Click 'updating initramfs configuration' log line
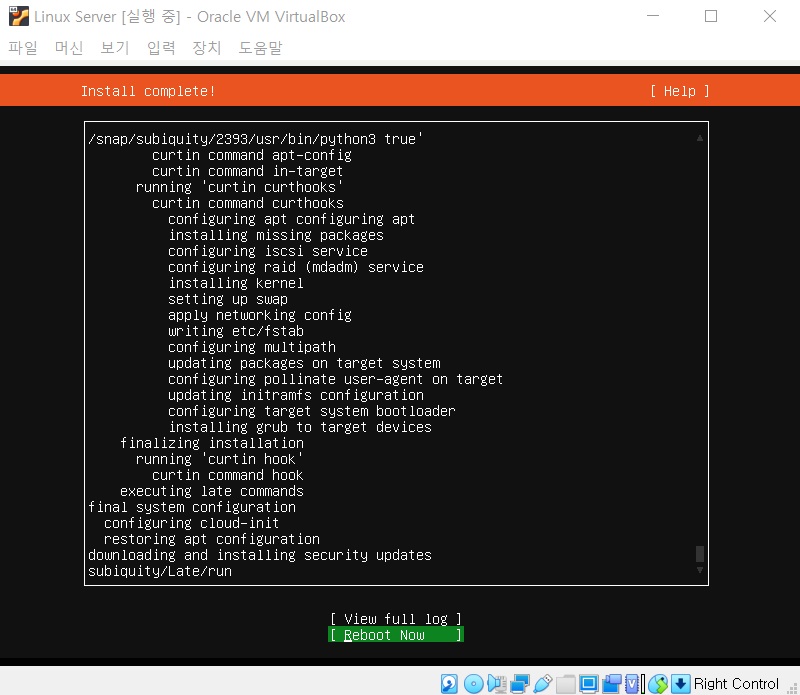800x695 pixels. [x=296, y=395]
